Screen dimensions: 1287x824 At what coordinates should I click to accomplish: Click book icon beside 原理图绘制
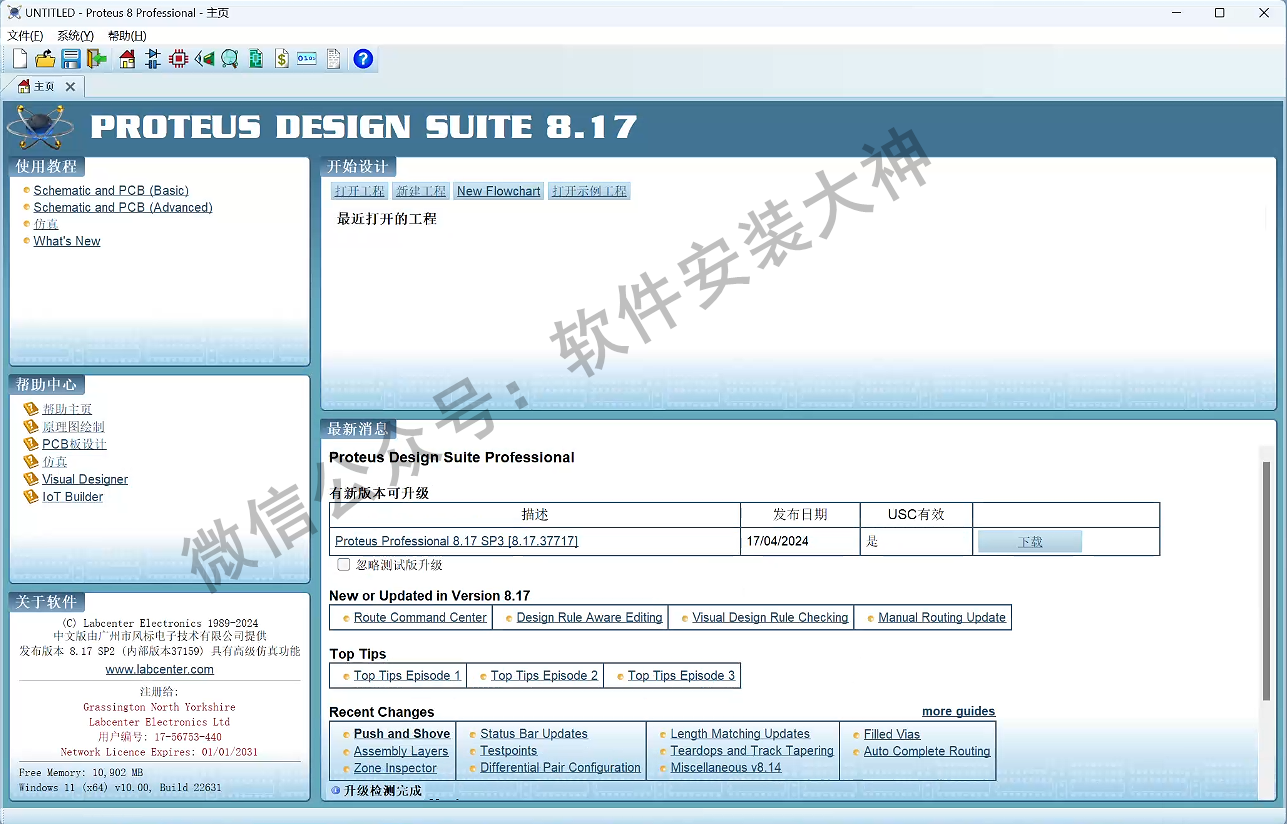31,426
